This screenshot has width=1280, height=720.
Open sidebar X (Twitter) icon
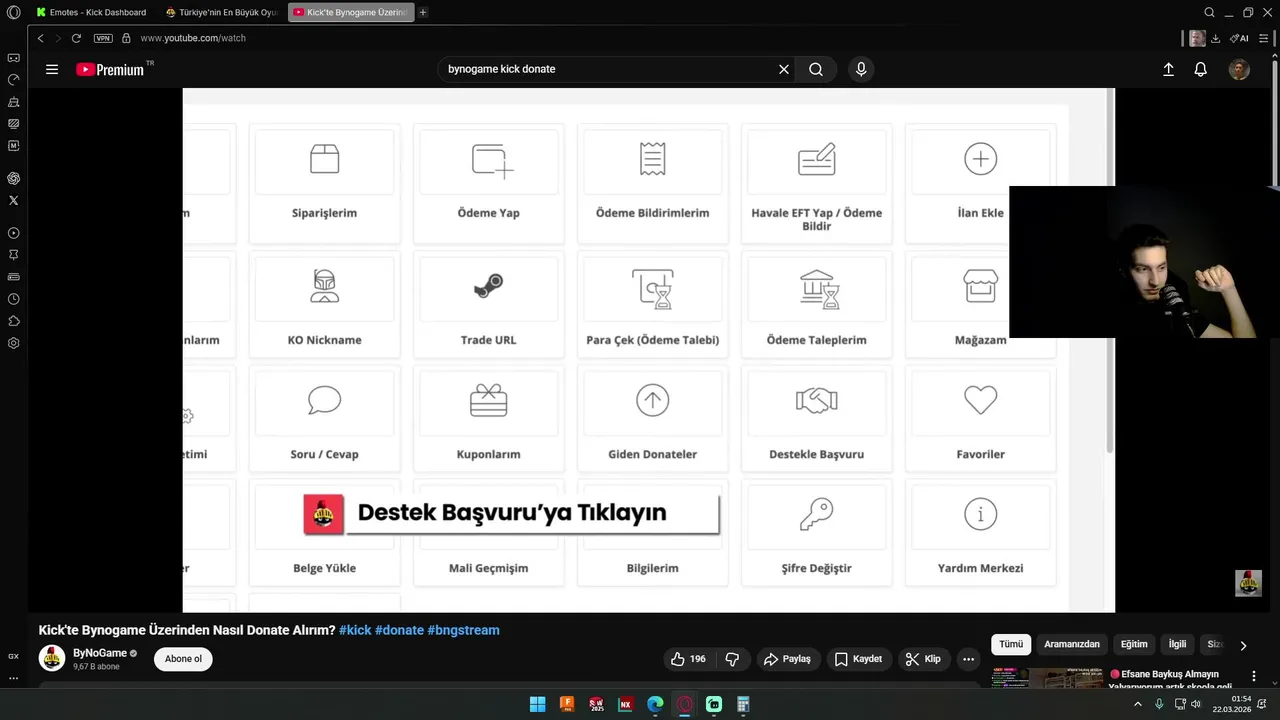13,200
